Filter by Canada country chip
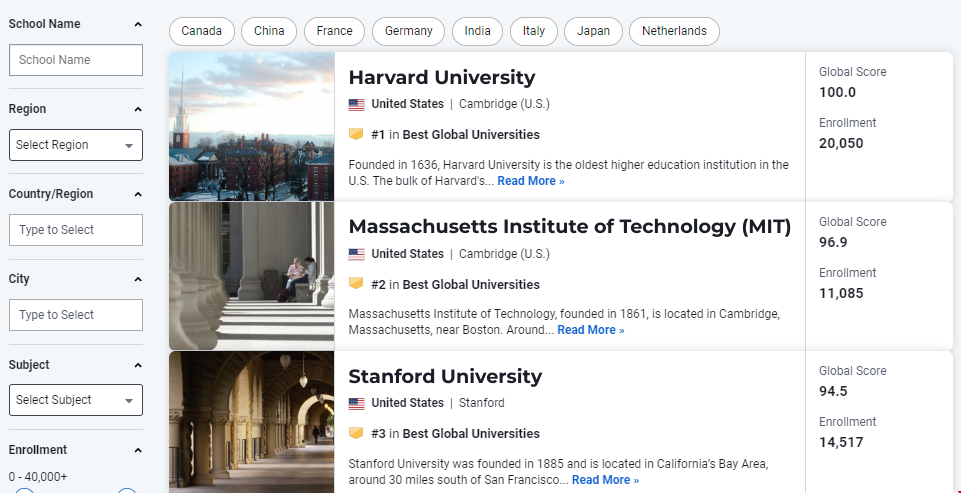961x493 pixels. coord(202,31)
